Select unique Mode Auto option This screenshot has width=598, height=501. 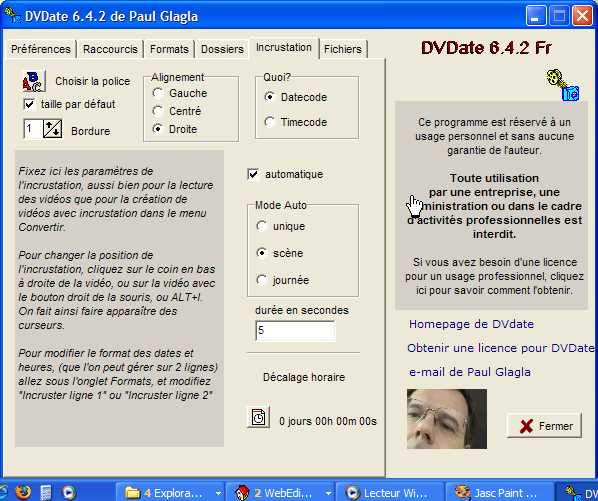(x=262, y=226)
